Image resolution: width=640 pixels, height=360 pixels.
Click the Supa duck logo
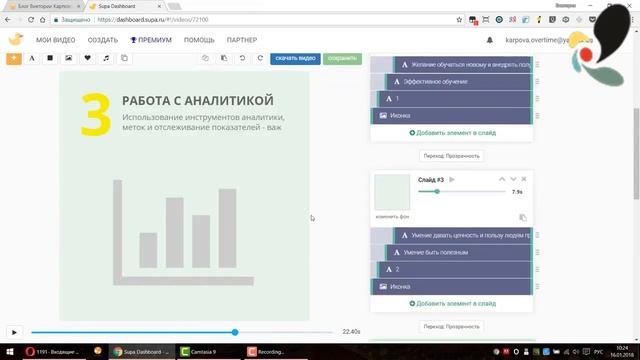(x=16, y=40)
